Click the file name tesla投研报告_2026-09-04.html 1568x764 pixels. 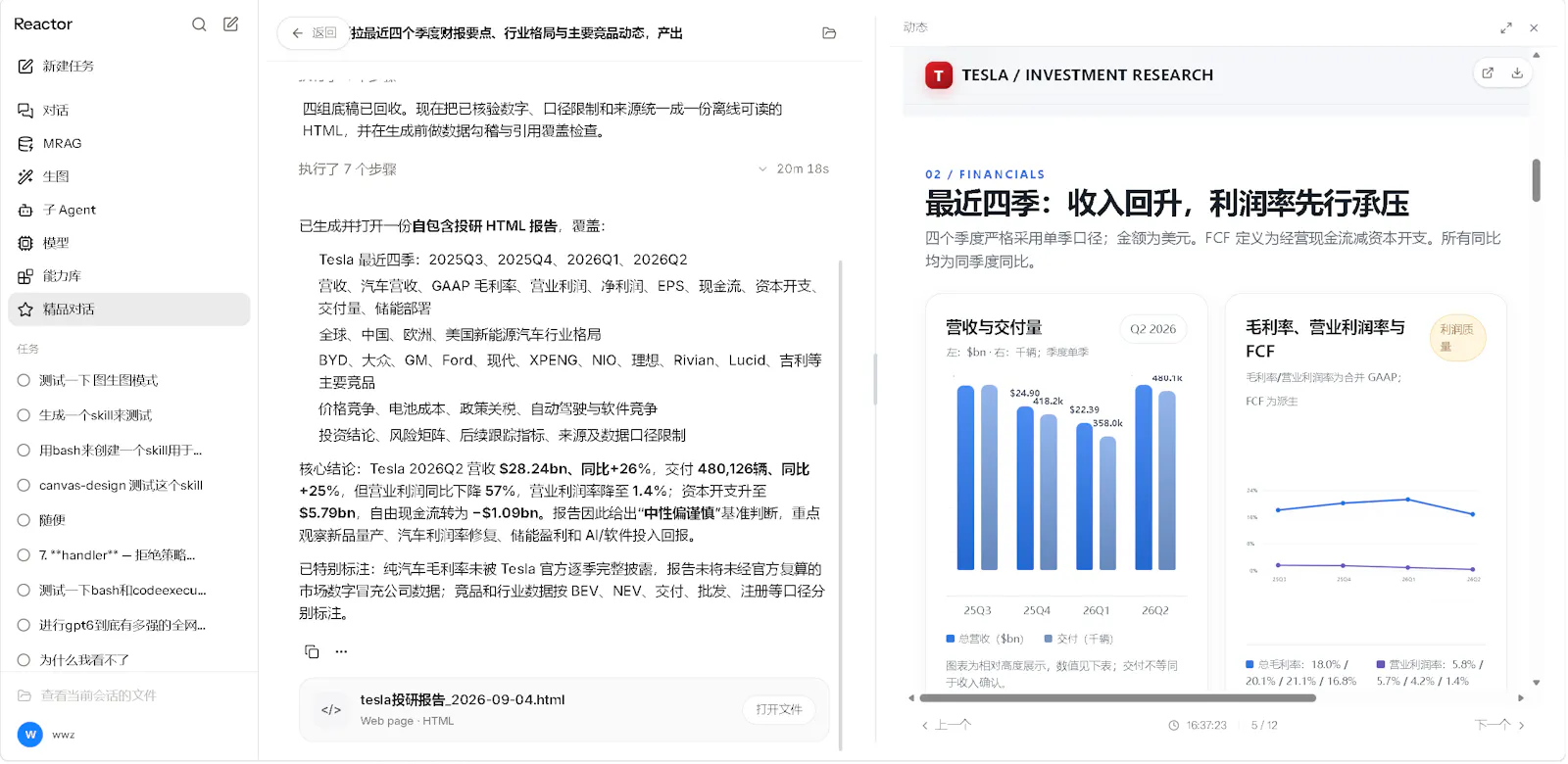point(463,700)
